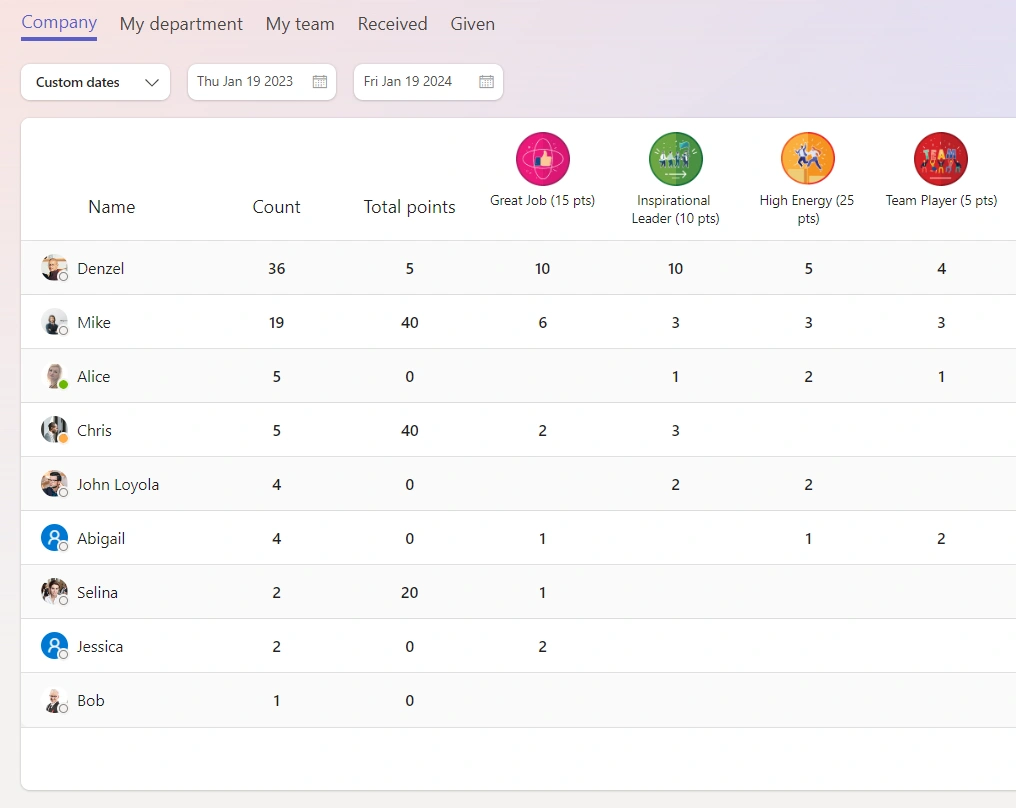The width and height of the screenshot is (1016, 808).
Task: Click Mike's Great Job value 6
Action: pyautogui.click(x=542, y=322)
